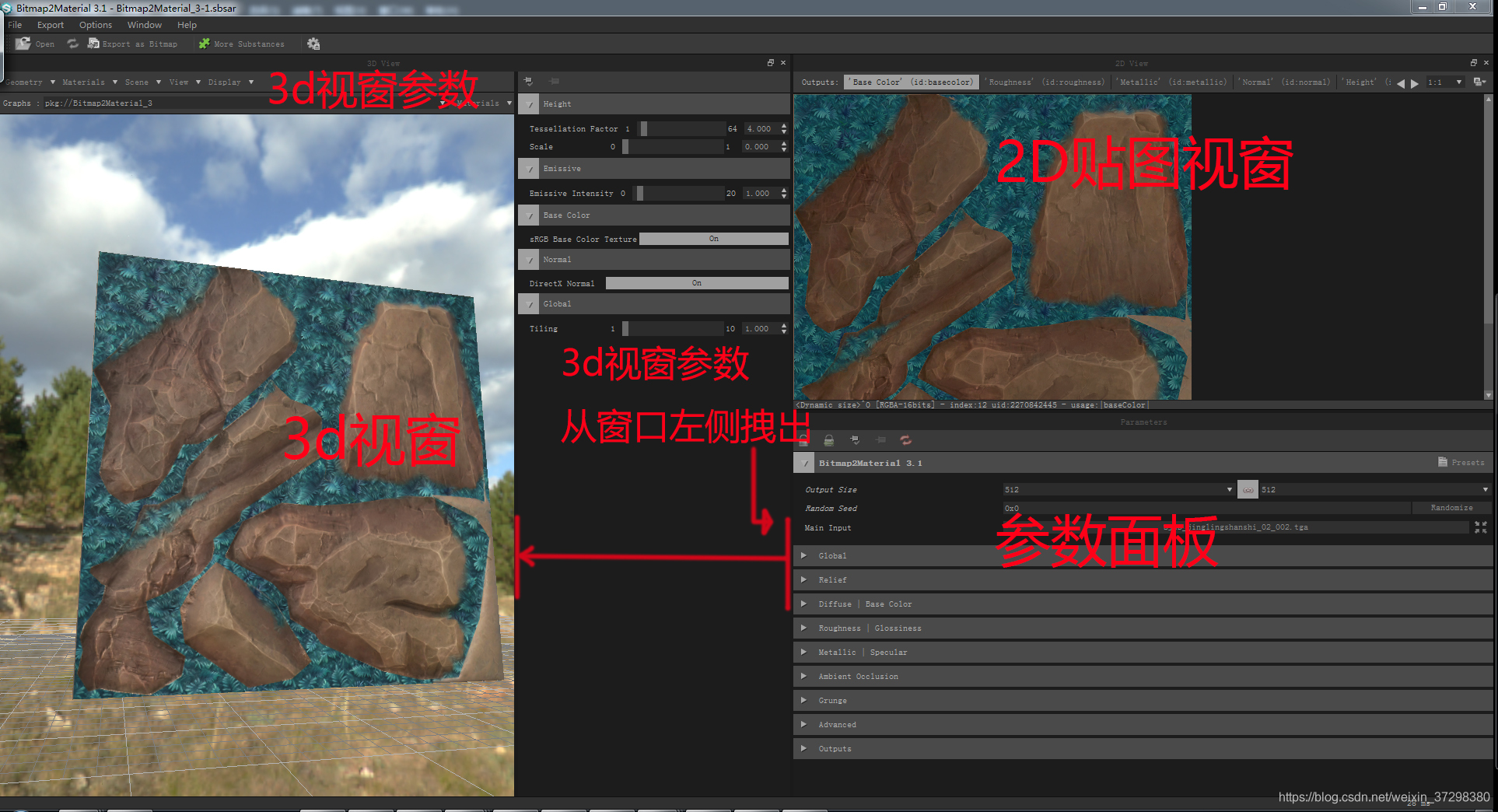Click the green lock icon in Parameters toolbar

pyautogui.click(x=829, y=440)
